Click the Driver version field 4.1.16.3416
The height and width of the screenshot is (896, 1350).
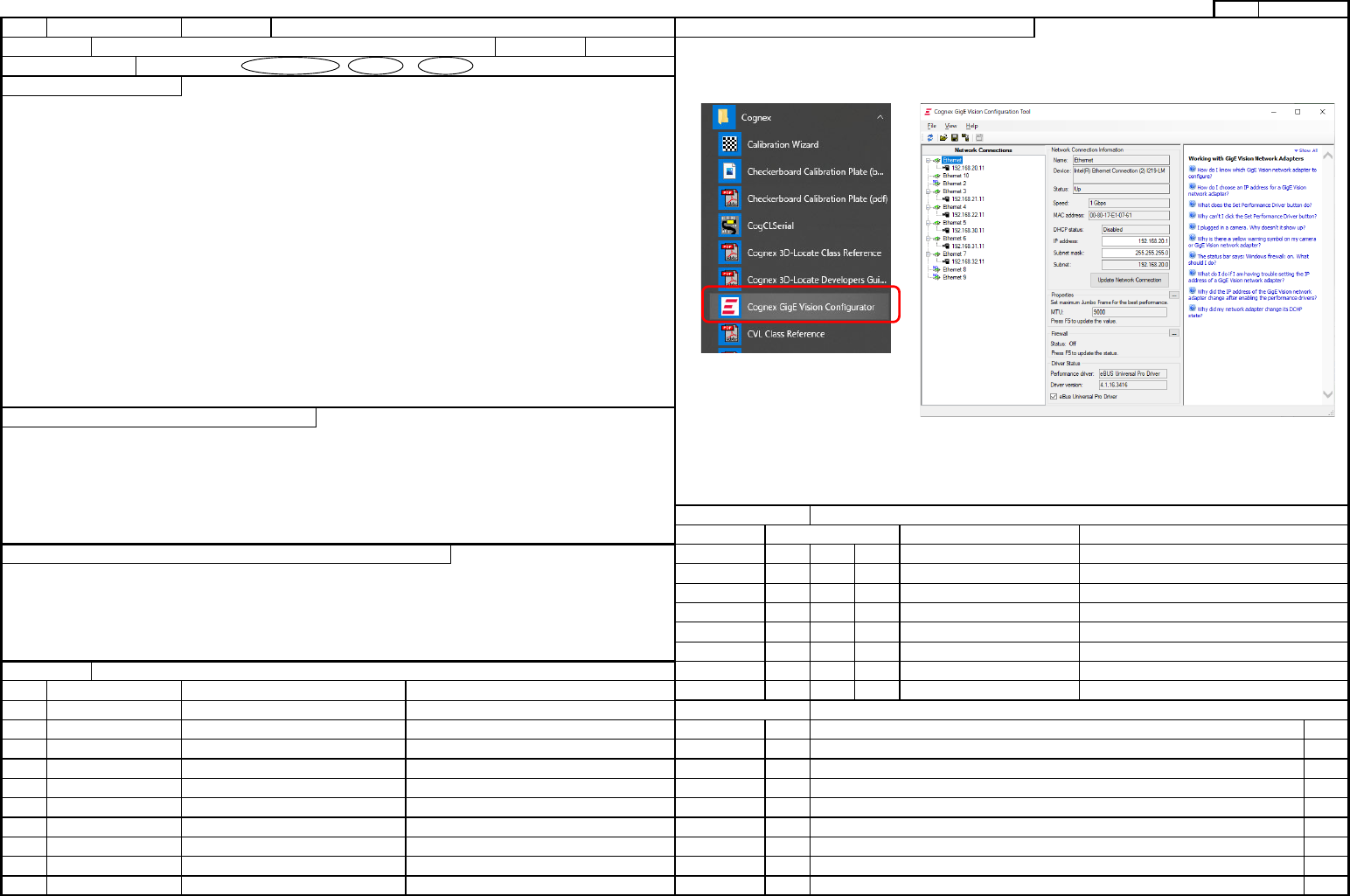pos(1132,385)
